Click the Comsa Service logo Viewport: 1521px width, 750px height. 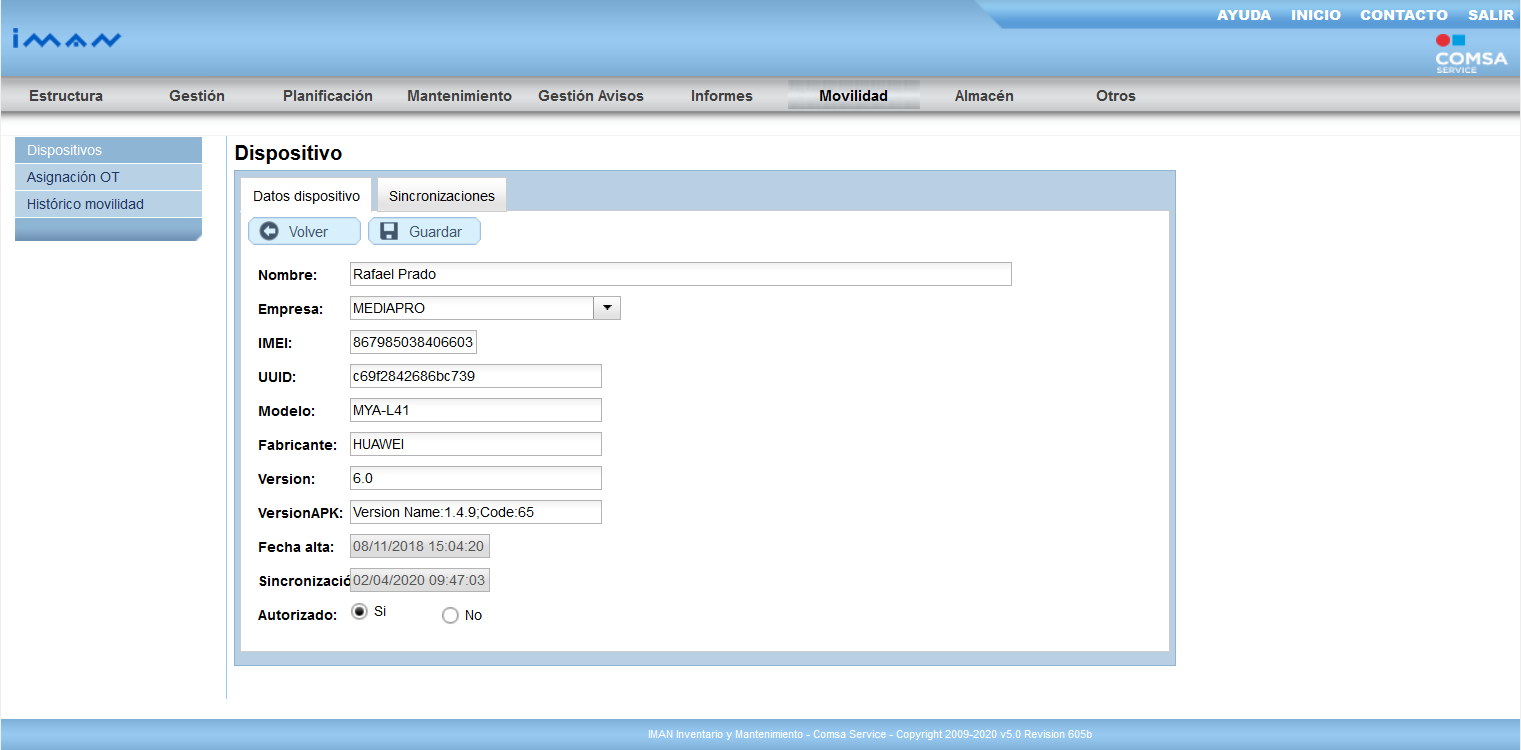pyautogui.click(x=1470, y=55)
